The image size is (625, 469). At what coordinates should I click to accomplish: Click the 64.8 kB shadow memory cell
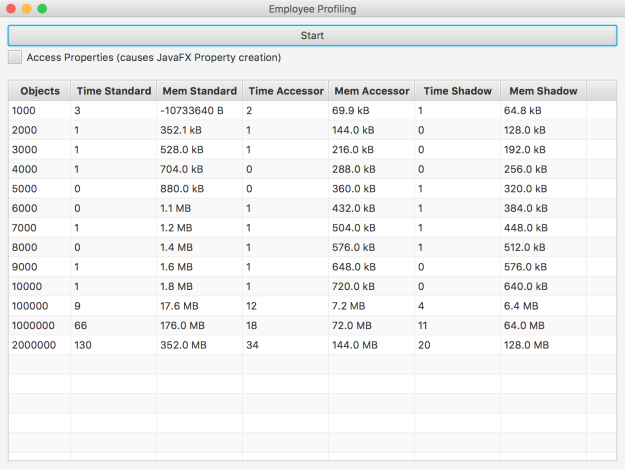click(x=543, y=110)
